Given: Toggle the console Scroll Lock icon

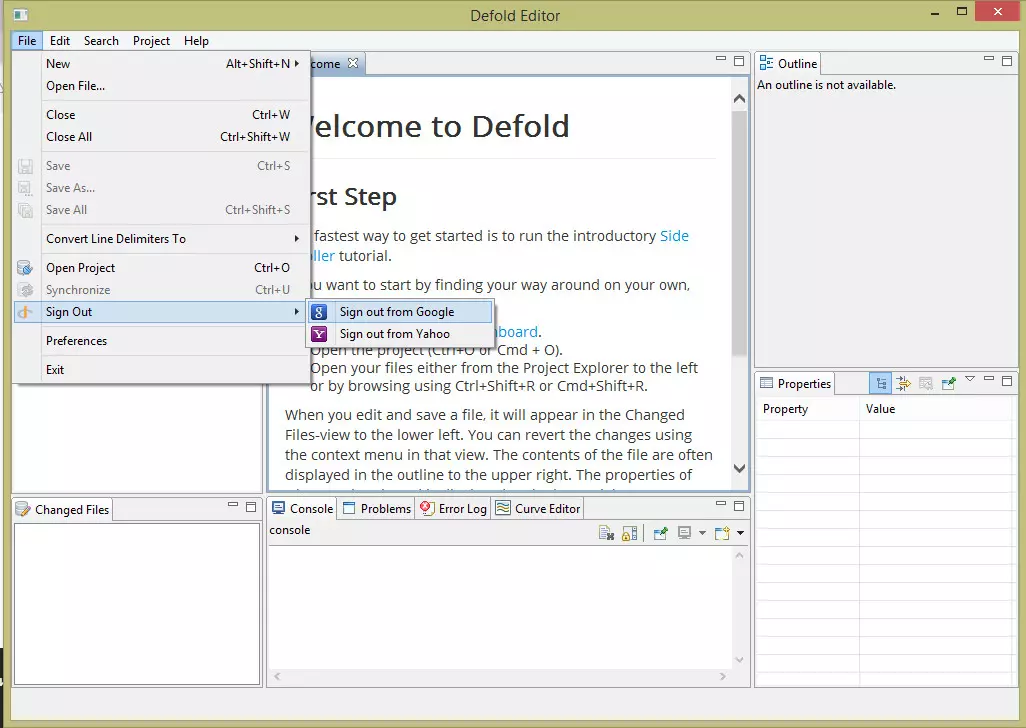Looking at the screenshot, I should [x=629, y=533].
